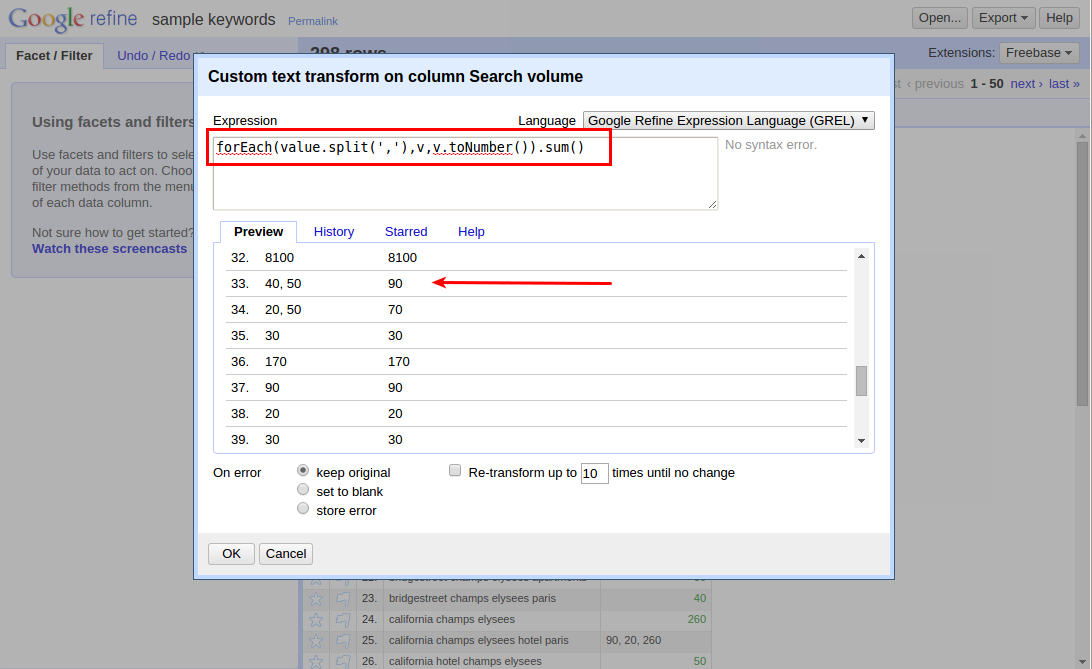Image resolution: width=1092 pixels, height=669 pixels.
Task: Click OK to apply transform
Action: coord(231,553)
